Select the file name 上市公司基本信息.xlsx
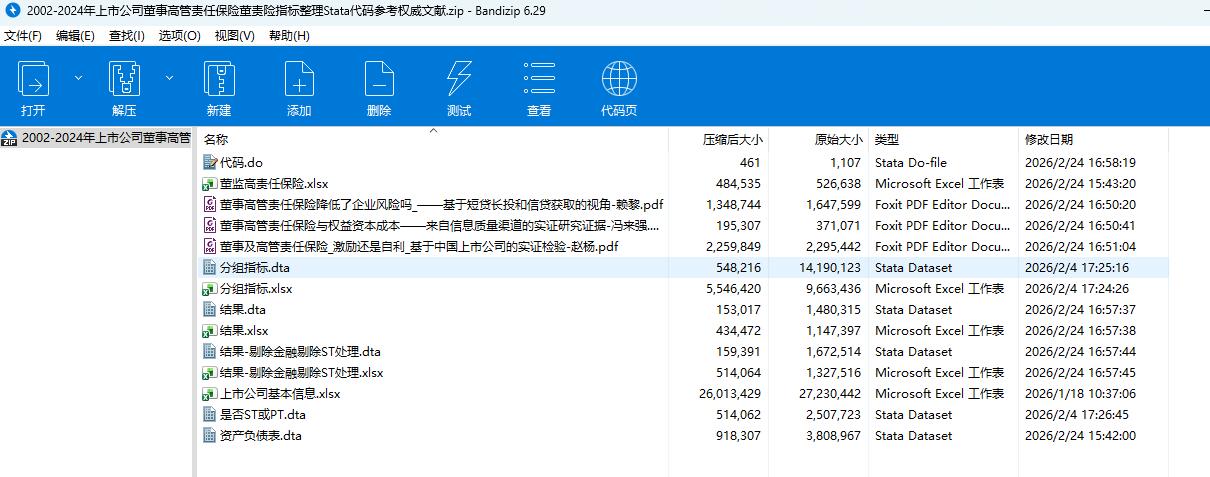 [x=280, y=393]
